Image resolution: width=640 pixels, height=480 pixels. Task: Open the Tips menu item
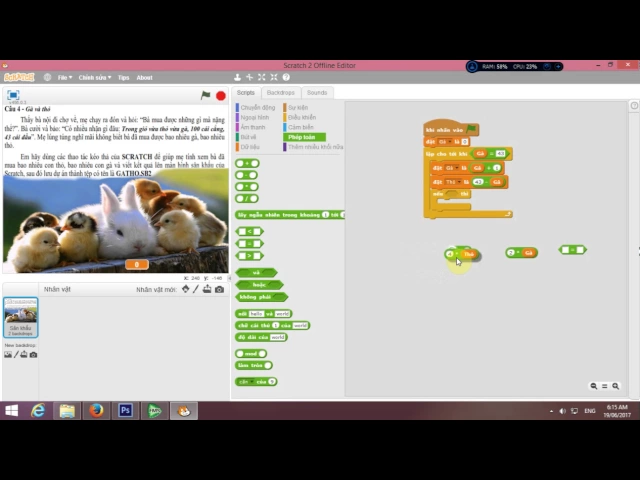[123, 77]
